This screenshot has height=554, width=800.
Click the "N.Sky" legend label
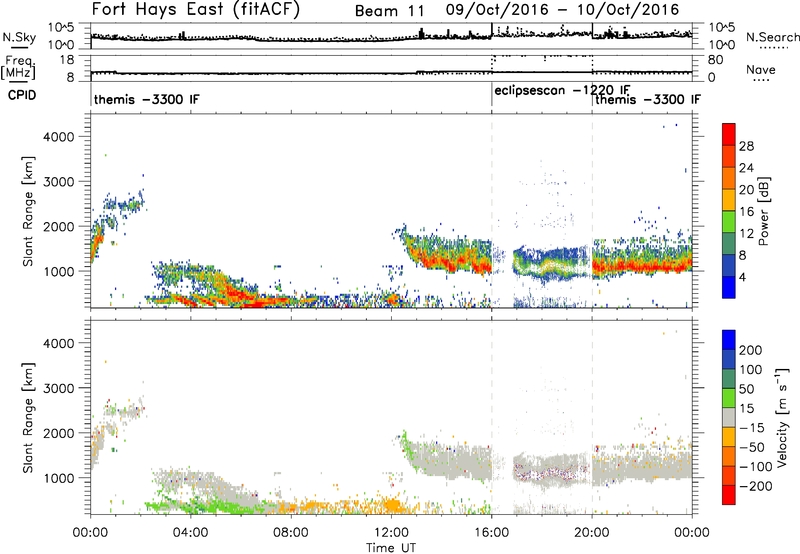[x=19, y=37]
